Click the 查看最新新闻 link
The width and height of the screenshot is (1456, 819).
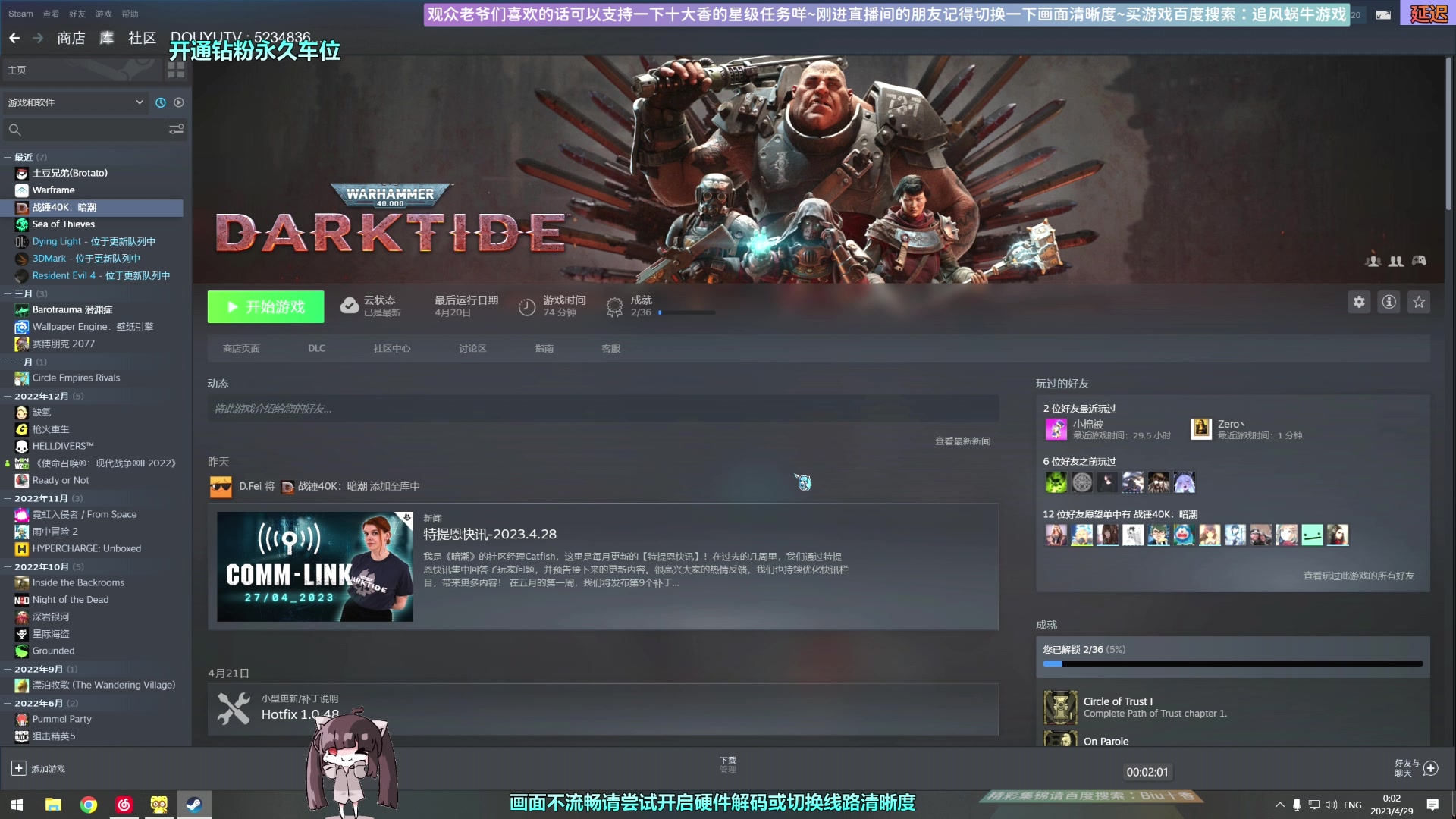[x=963, y=441]
